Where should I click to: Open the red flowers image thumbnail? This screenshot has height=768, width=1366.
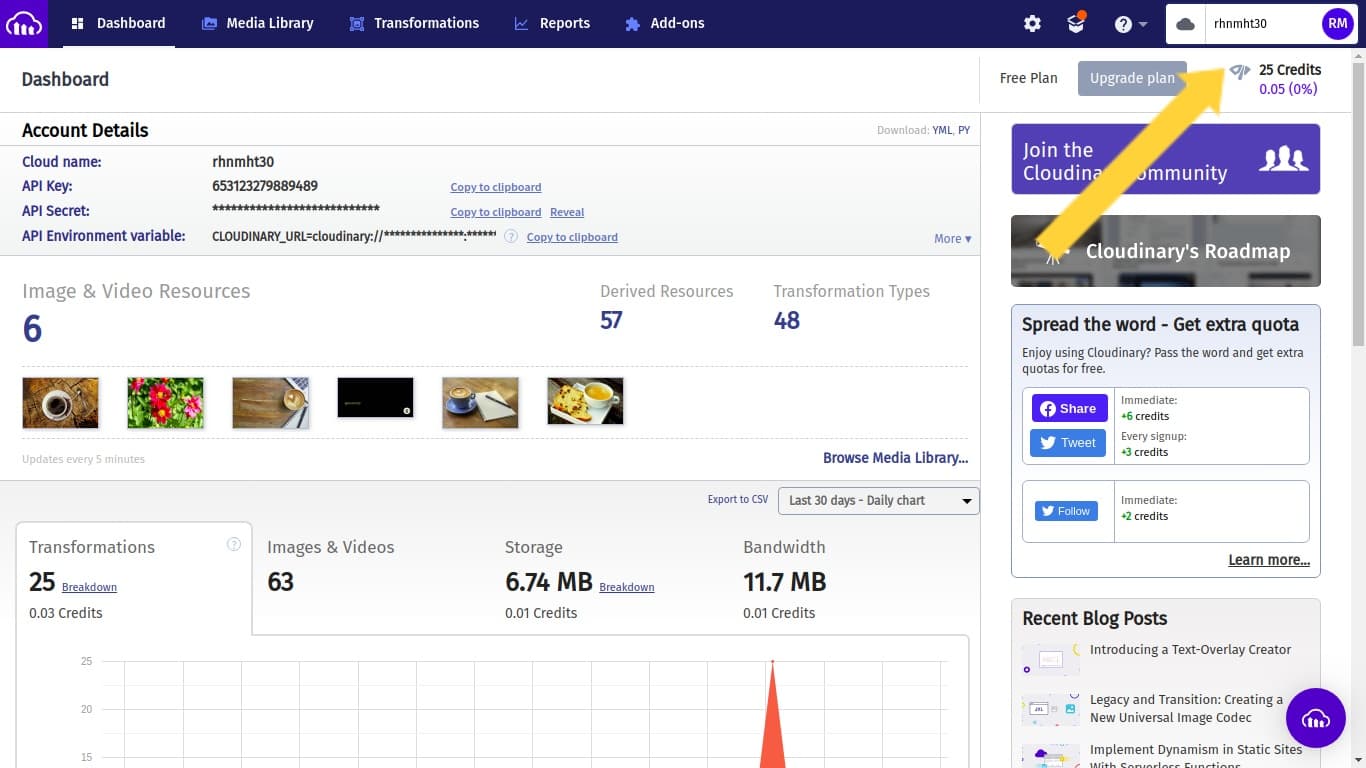tap(165, 403)
